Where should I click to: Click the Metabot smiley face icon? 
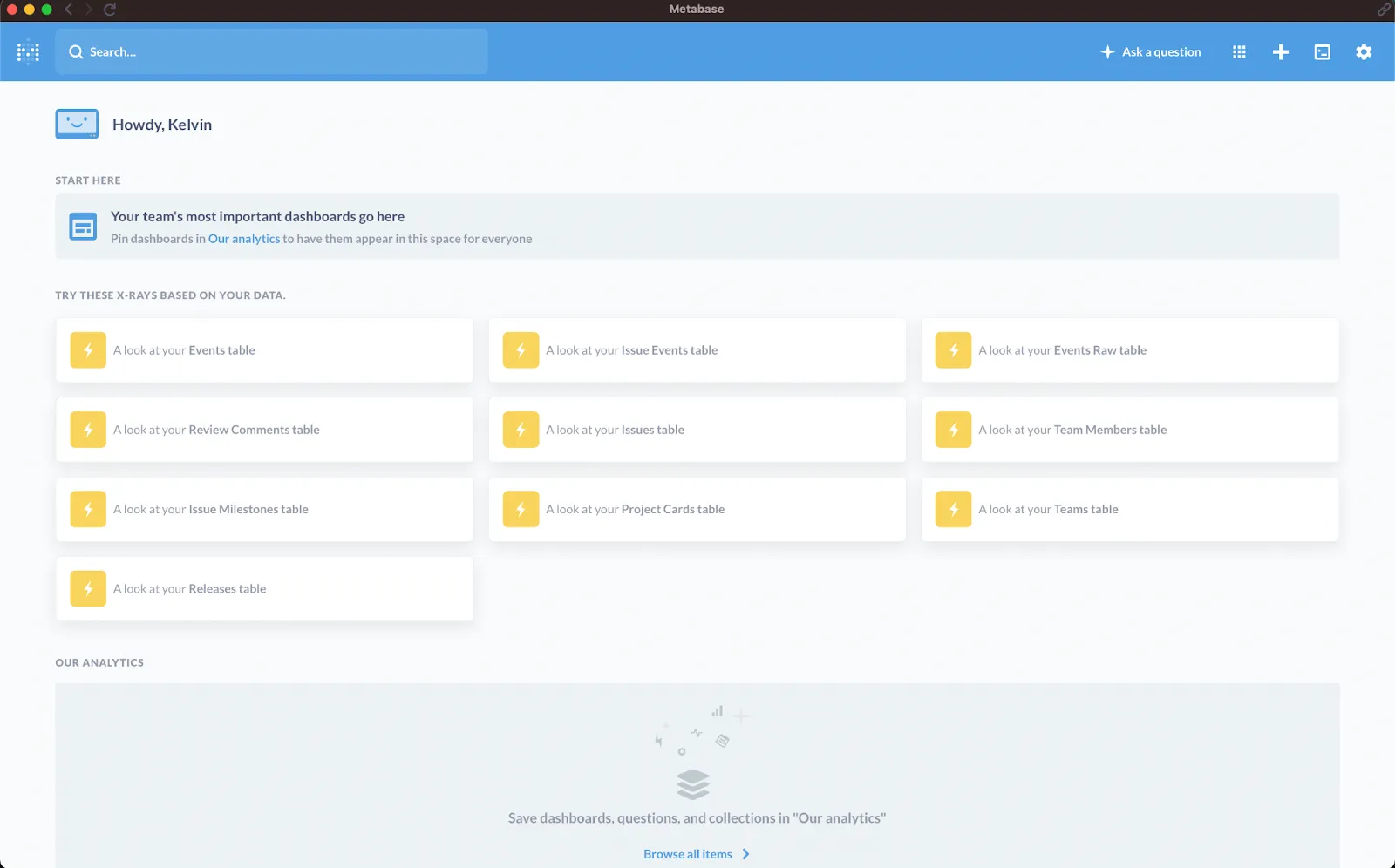tap(77, 124)
